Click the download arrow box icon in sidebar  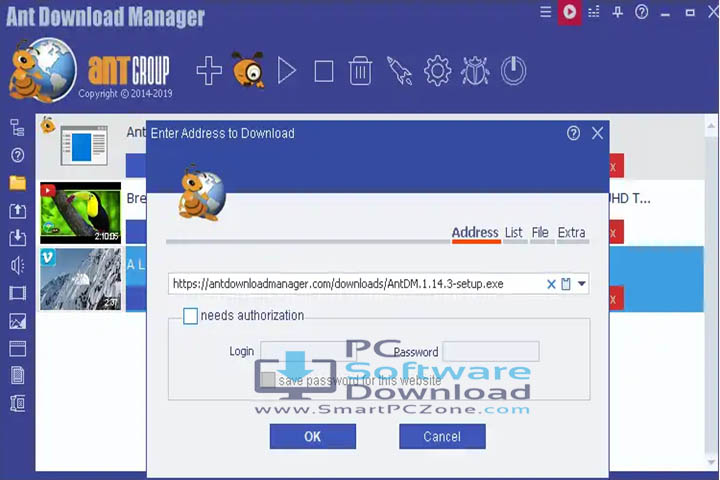(x=17, y=238)
